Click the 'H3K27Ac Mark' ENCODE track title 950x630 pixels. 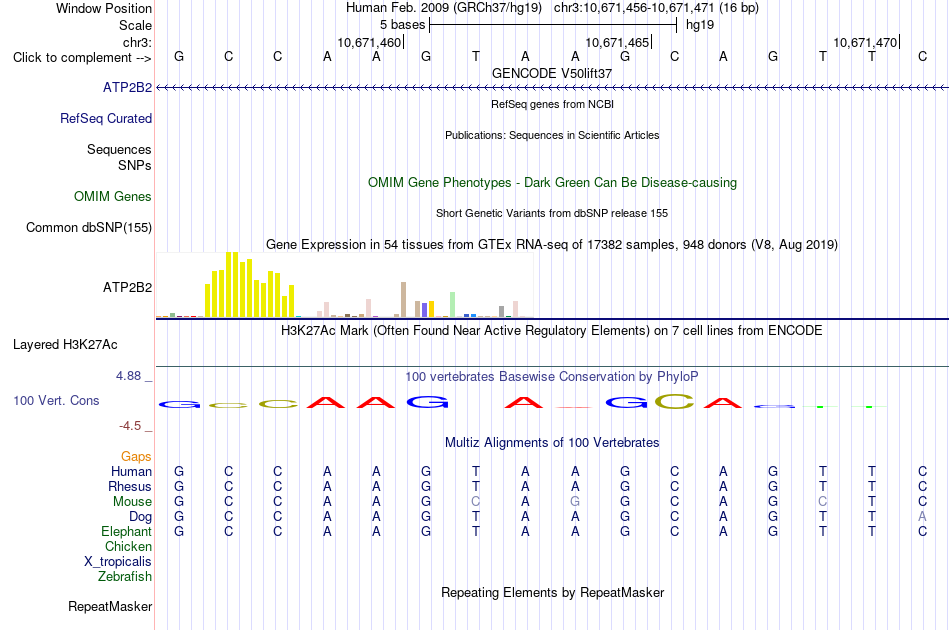point(552,331)
